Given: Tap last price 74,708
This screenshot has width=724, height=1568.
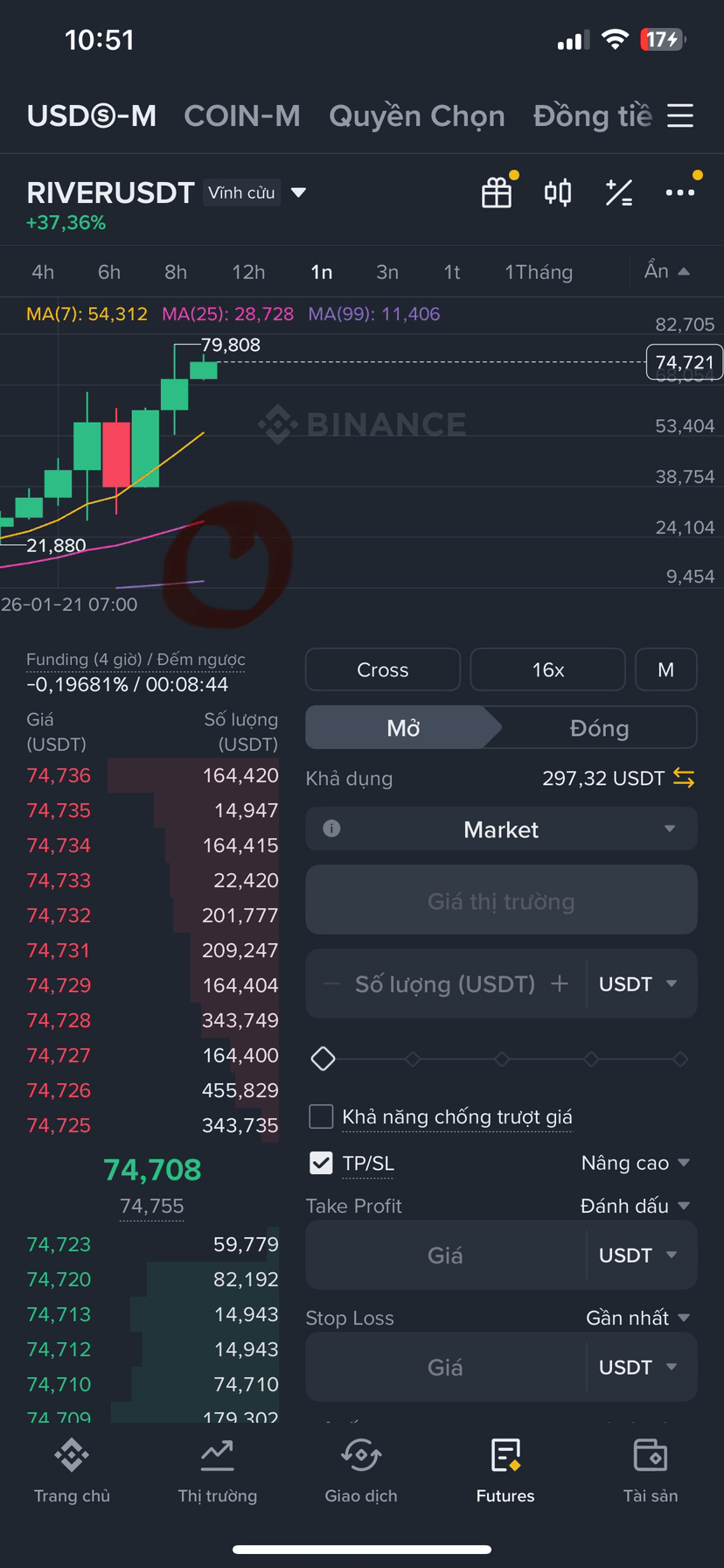Looking at the screenshot, I should pyautogui.click(x=152, y=1170).
